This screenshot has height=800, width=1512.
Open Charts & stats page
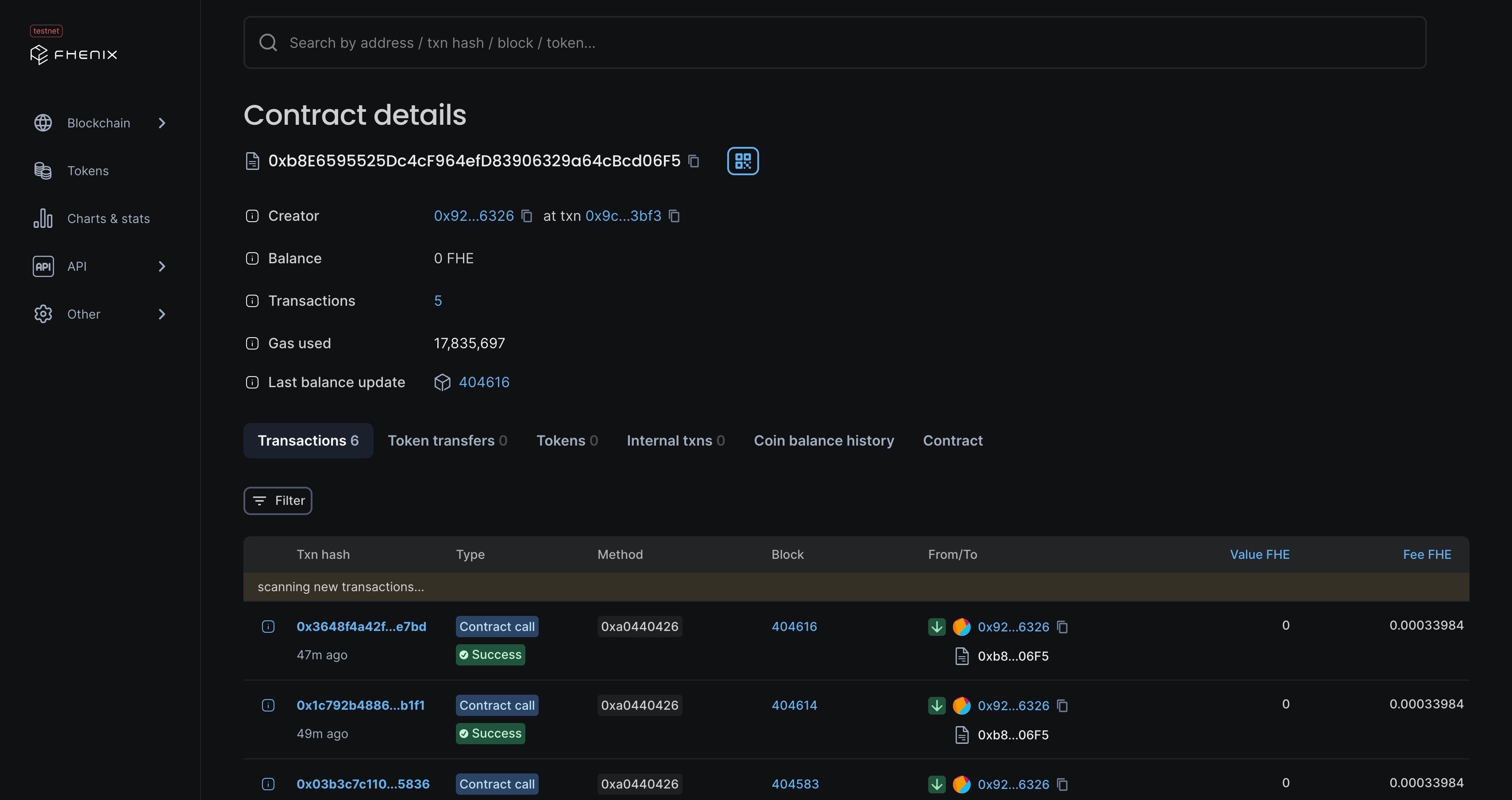[x=108, y=218]
